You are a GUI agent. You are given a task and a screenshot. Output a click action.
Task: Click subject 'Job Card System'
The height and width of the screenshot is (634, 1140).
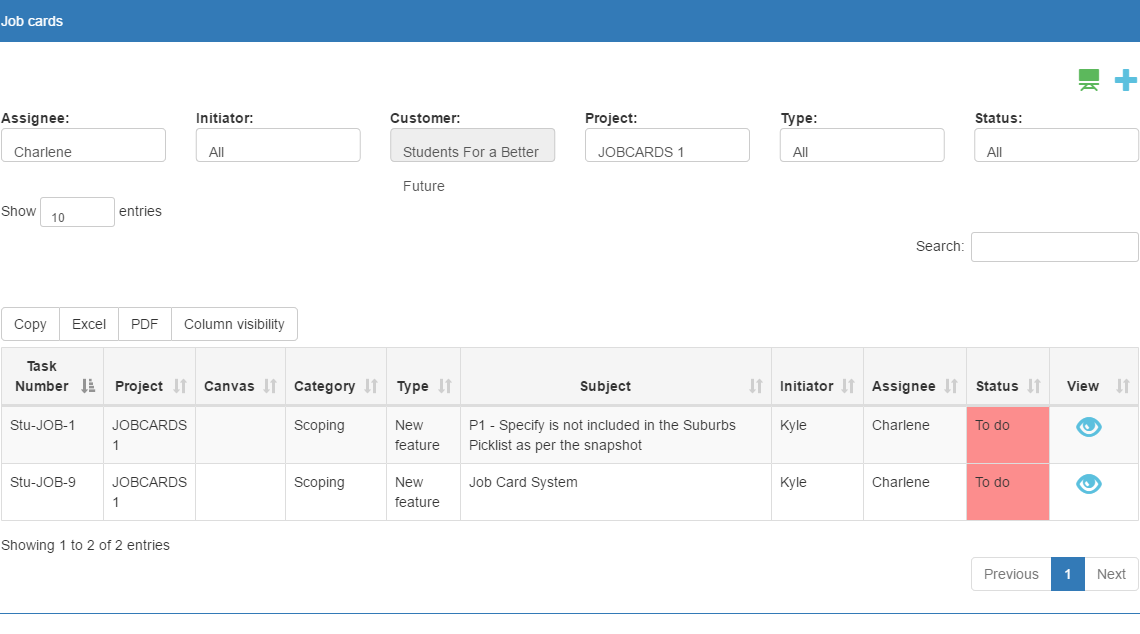[523, 483]
